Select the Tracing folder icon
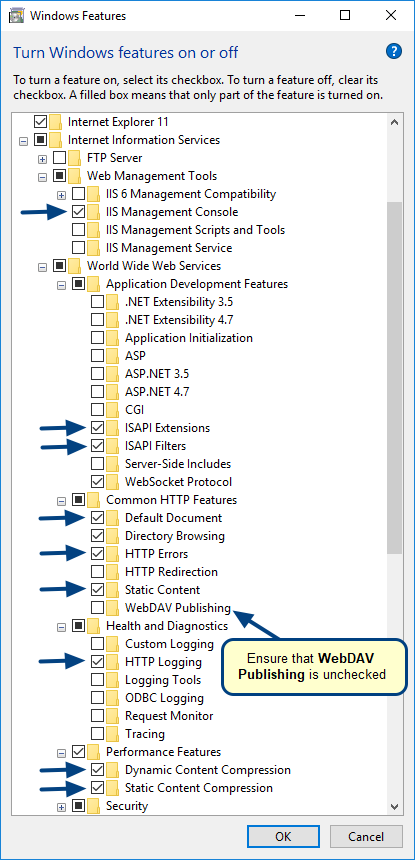 [x=112, y=734]
